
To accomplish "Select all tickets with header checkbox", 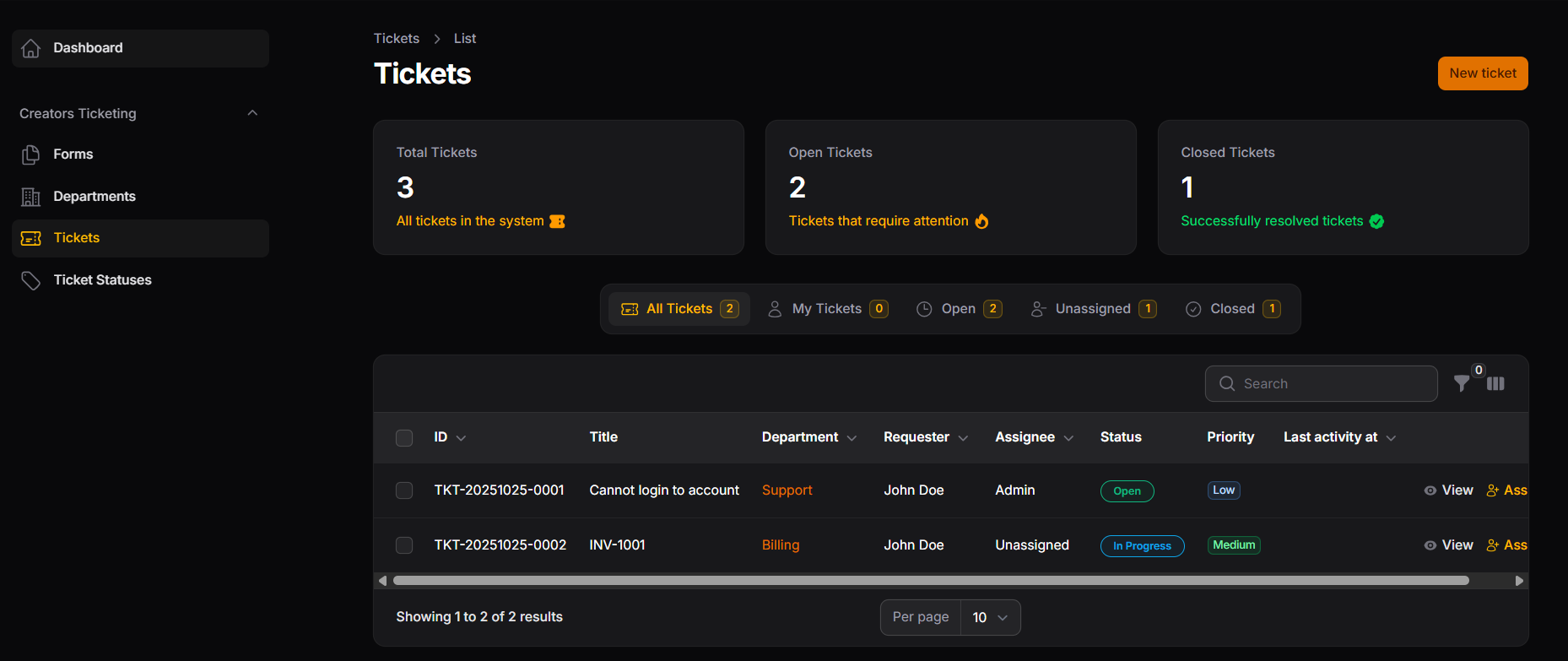I will (404, 437).
